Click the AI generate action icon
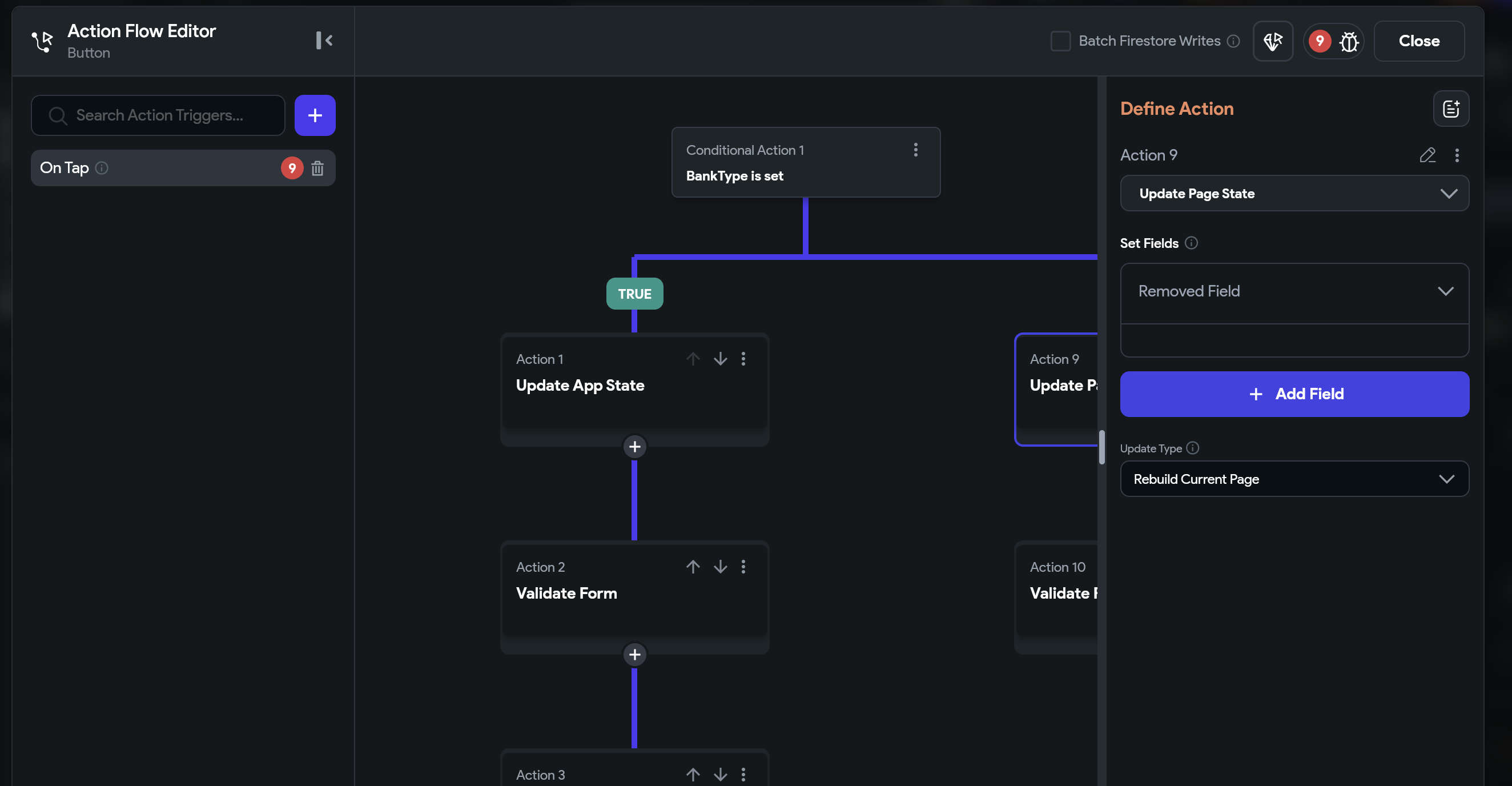The height and width of the screenshot is (786, 1512). click(1273, 41)
